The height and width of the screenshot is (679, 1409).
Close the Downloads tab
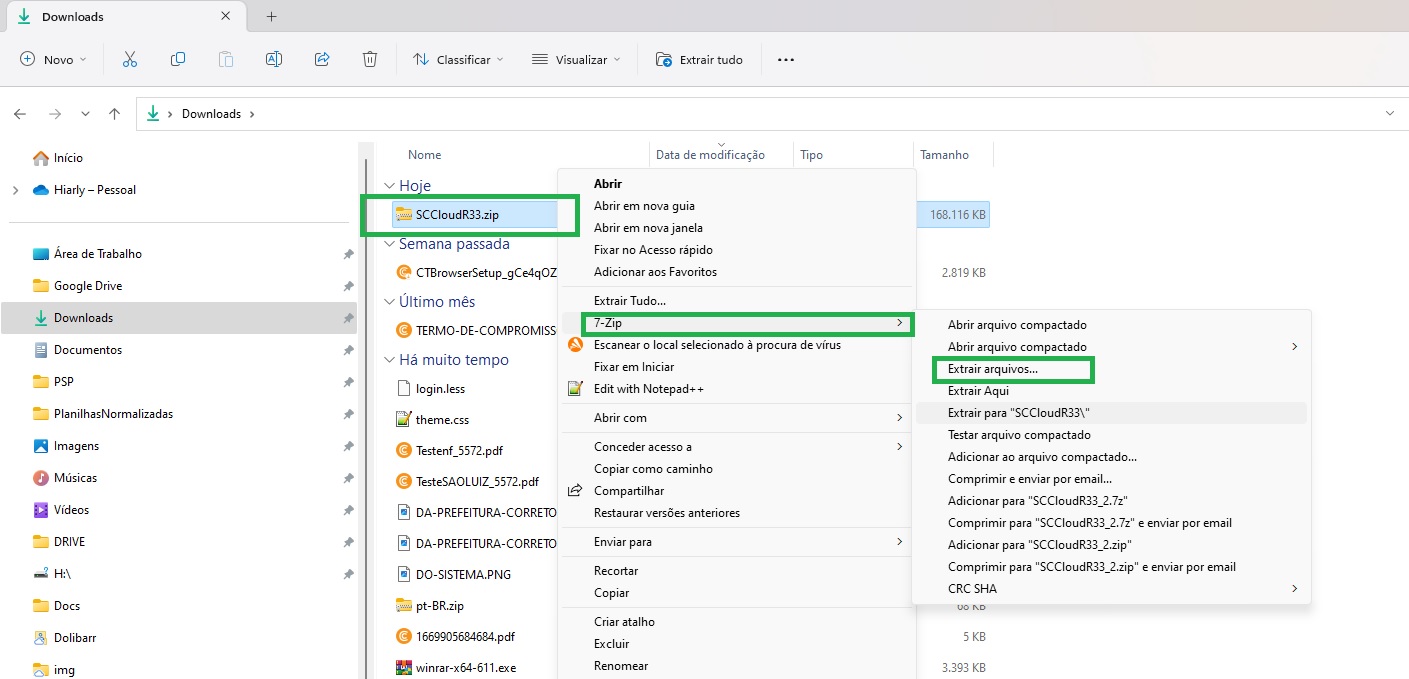click(226, 17)
